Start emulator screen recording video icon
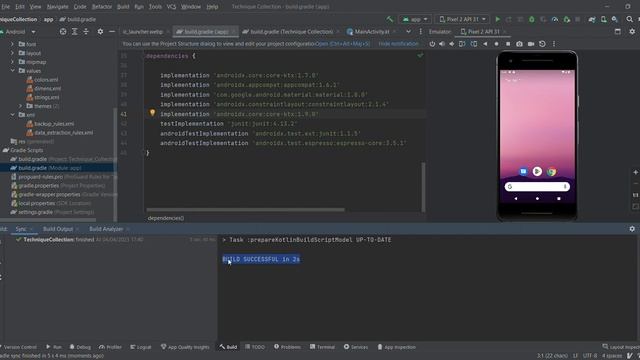 531,44
